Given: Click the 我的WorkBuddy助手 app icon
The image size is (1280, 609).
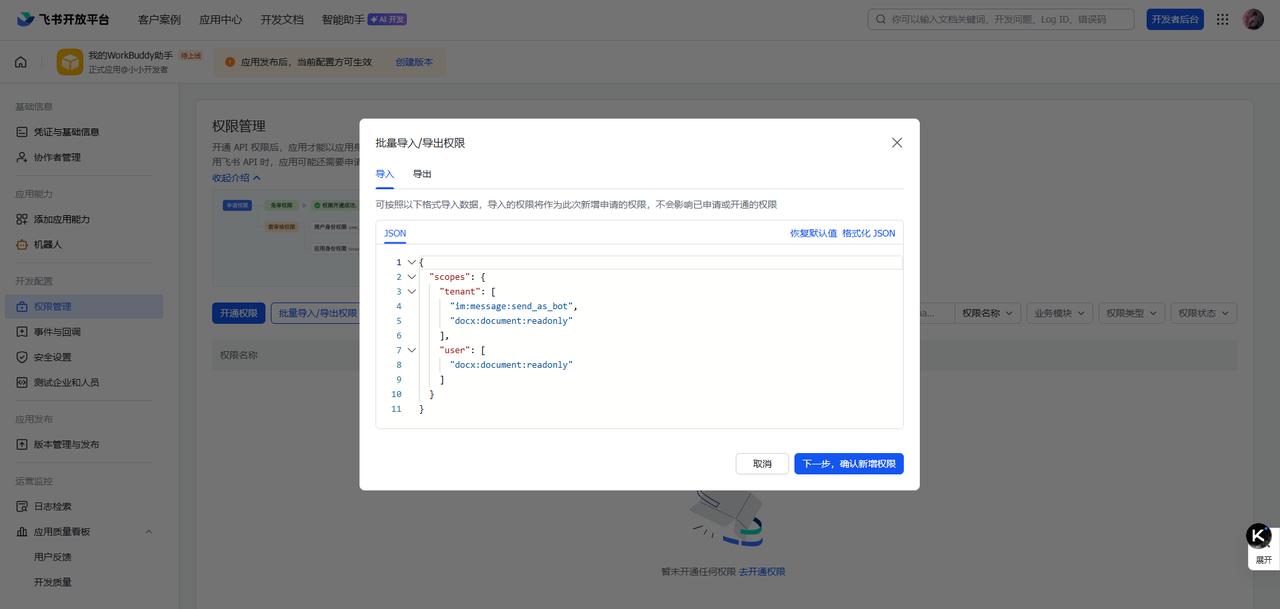Looking at the screenshot, I should (x=70, y=62).
